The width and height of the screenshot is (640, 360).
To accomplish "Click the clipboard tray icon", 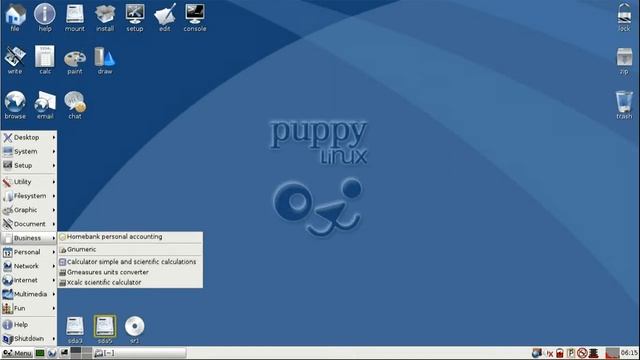I will pyautogui.click(x=571, y=353).
